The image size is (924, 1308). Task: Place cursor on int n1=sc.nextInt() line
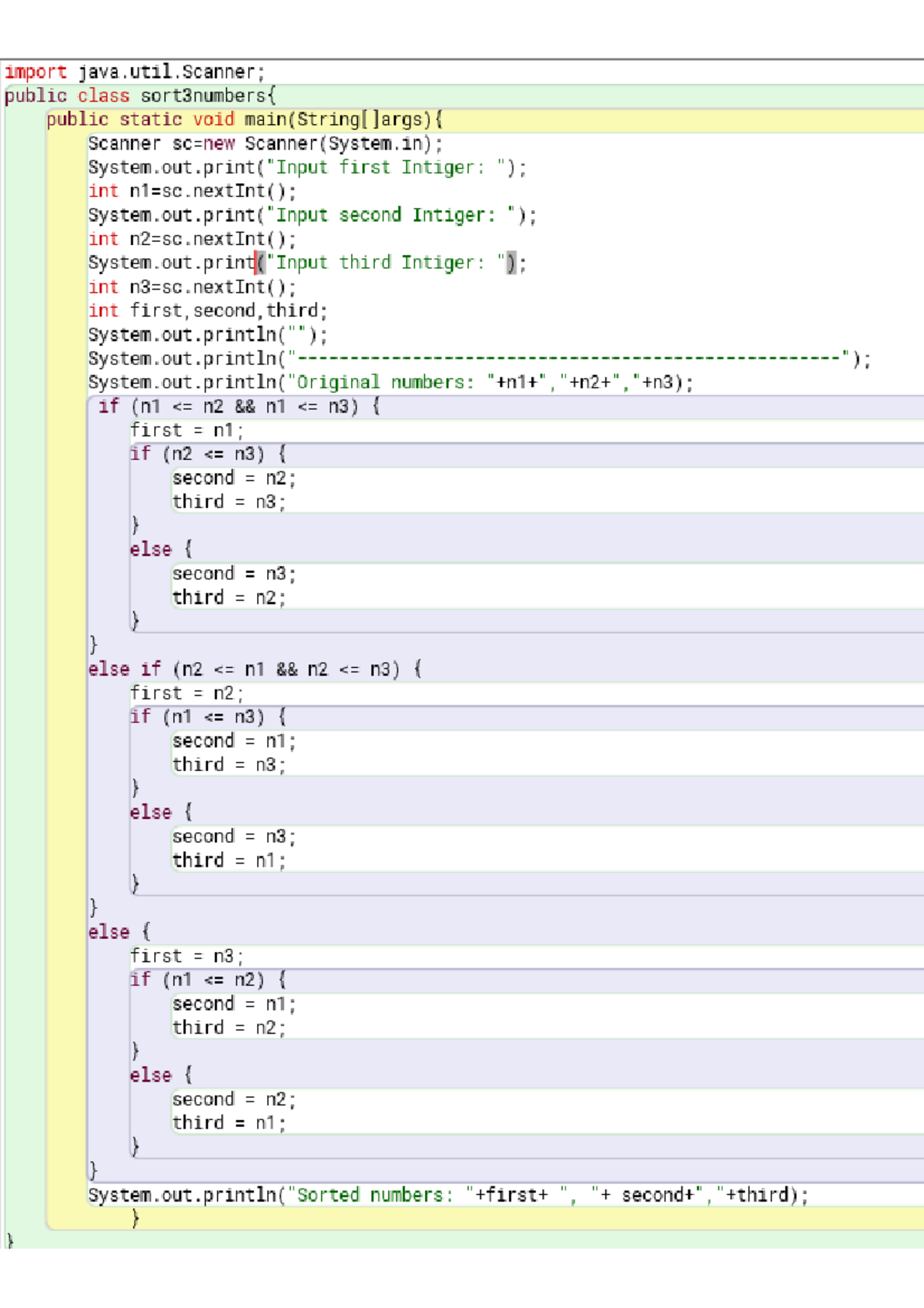tap(192, 192)
